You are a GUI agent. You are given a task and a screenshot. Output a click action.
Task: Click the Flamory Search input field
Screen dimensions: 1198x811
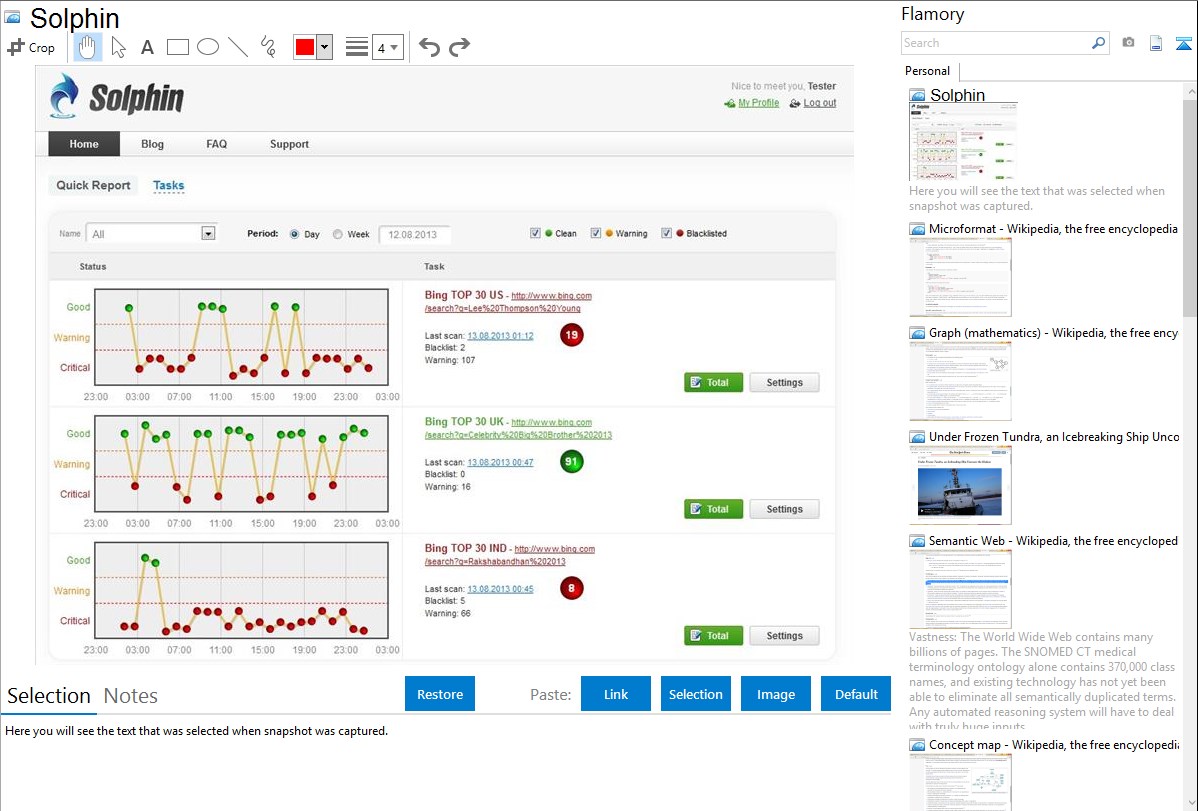(x=995, y=43)
